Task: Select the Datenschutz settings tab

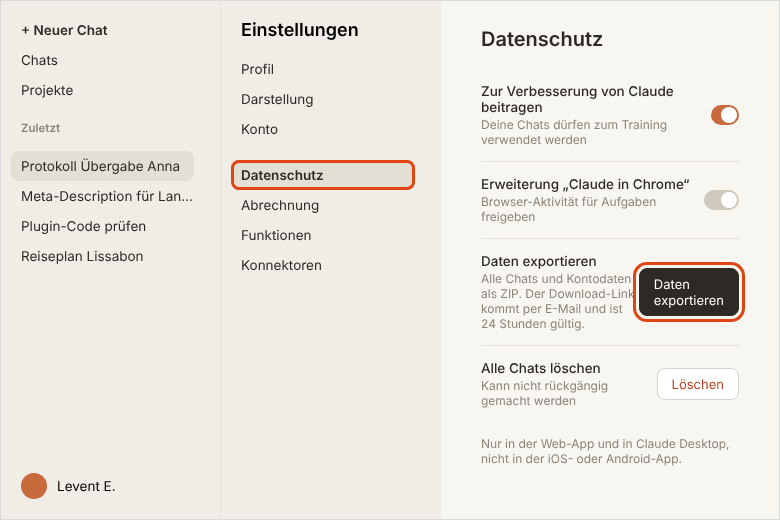Action: click(323, 175)
